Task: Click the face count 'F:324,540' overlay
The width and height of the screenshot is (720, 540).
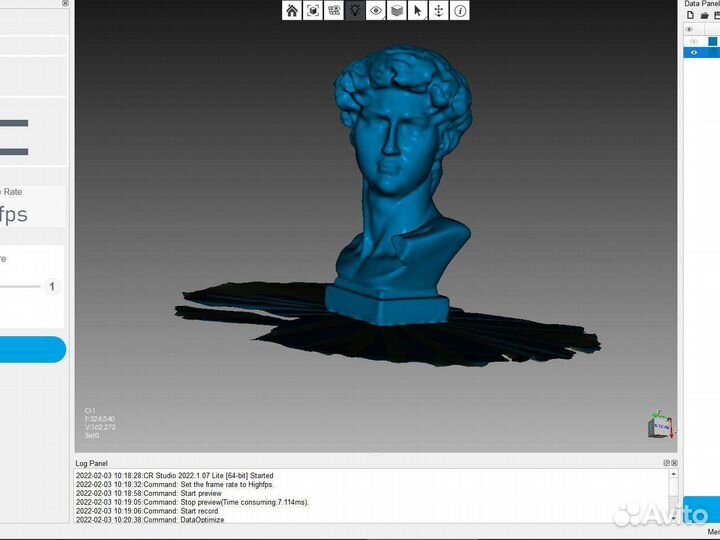Action: tap(100, 419)
